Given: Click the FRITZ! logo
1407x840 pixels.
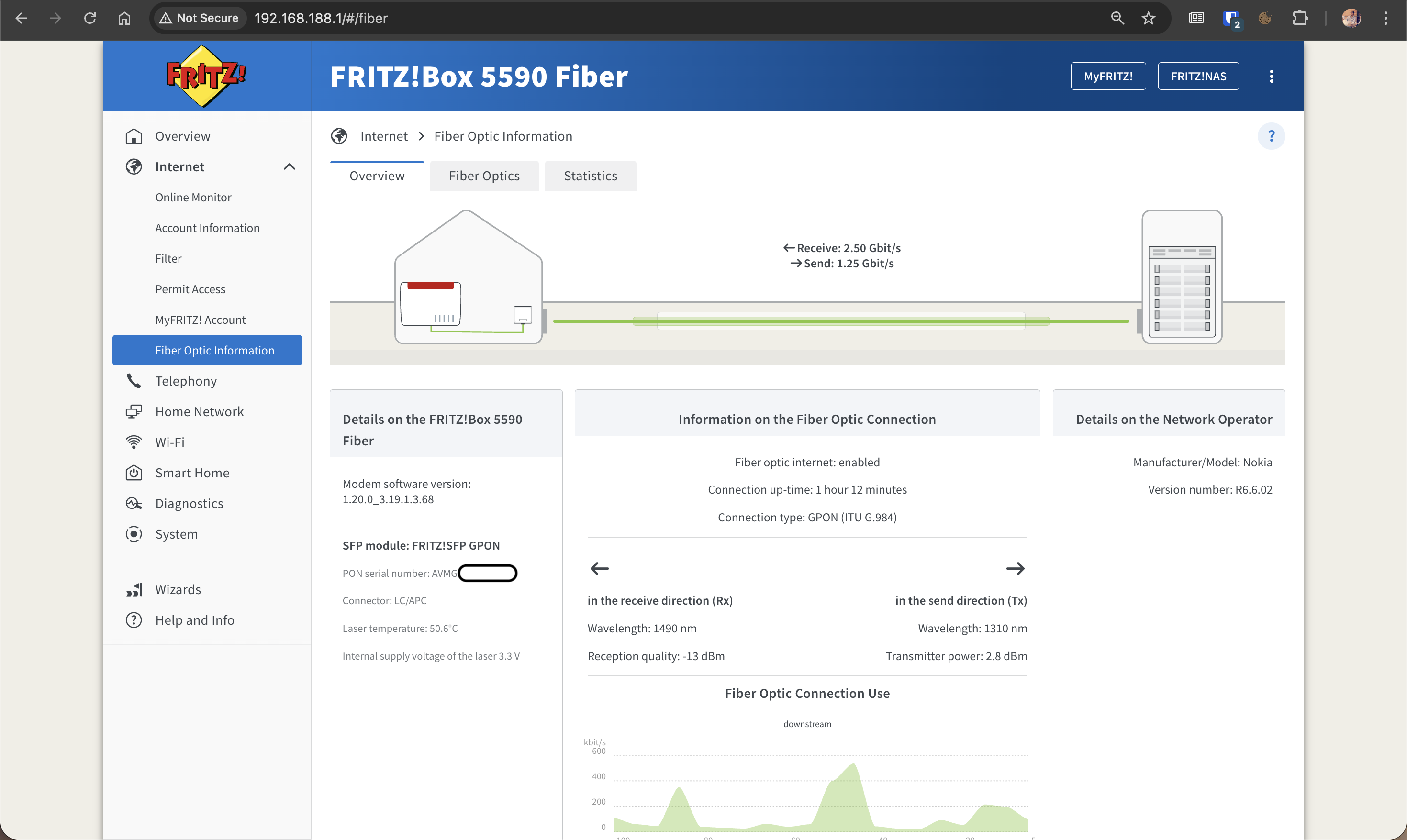Looking at the screenshot, I should click(x=205, y=76).
